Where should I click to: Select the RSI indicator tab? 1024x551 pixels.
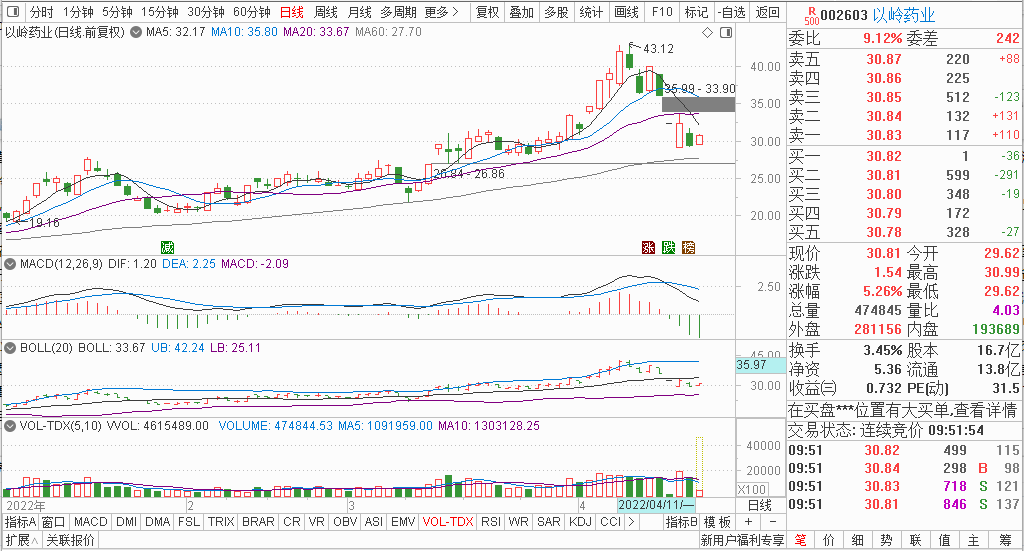click(490, 522)
